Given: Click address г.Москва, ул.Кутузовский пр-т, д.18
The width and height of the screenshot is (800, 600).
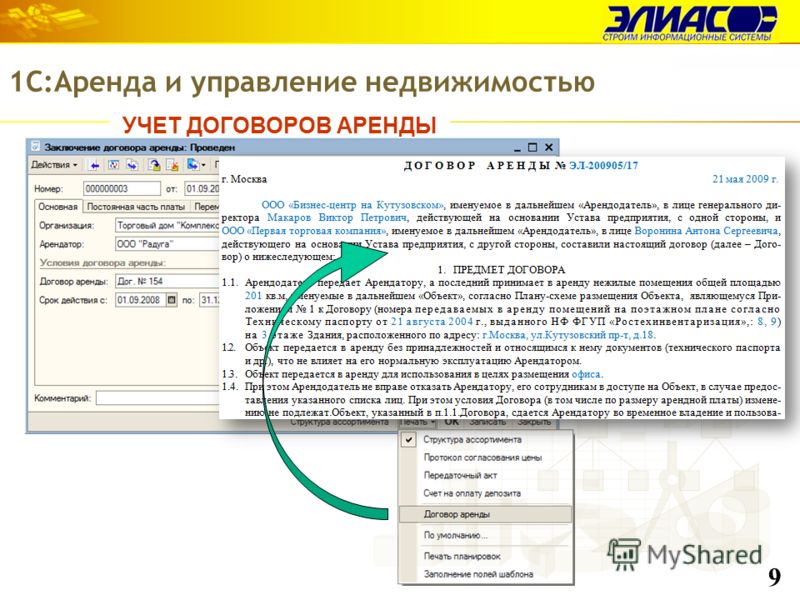Looking at the screenshot, I should coord(569,335).
